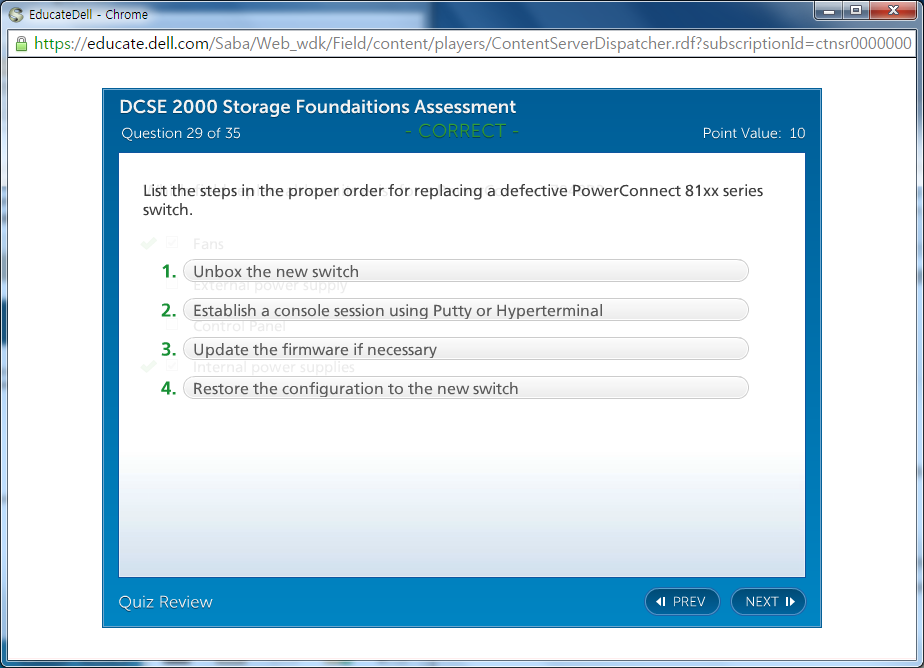Toggle the faded Internal power supplies checkbox

click(x=172, y=367)
